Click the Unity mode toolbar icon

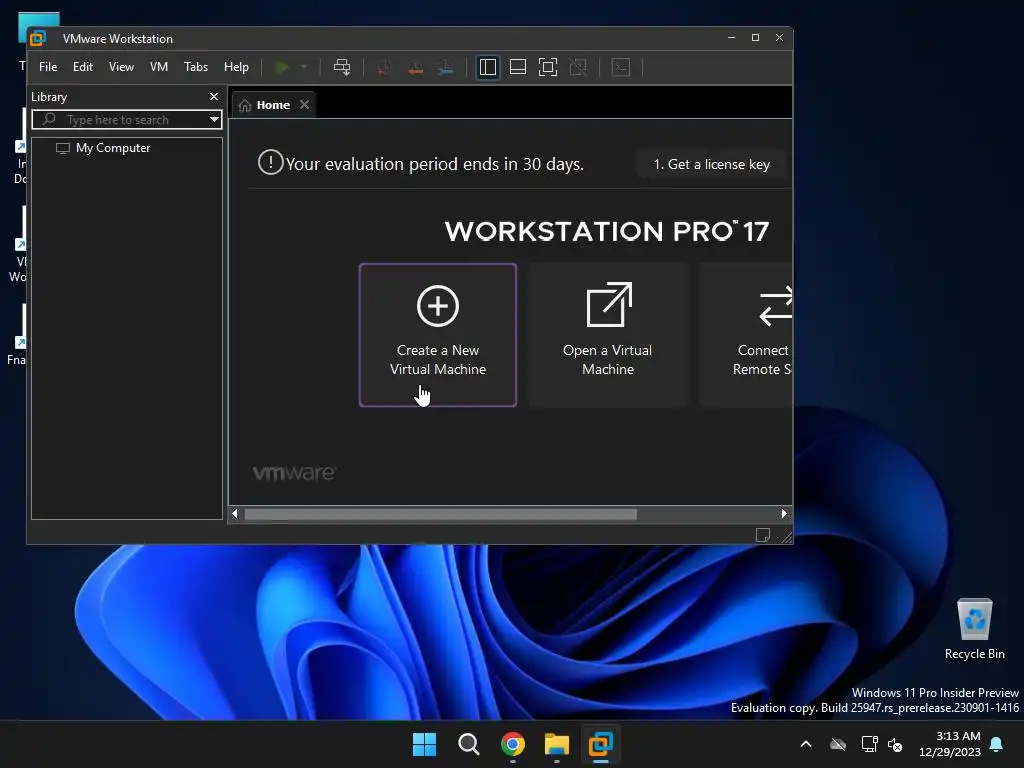578,67
